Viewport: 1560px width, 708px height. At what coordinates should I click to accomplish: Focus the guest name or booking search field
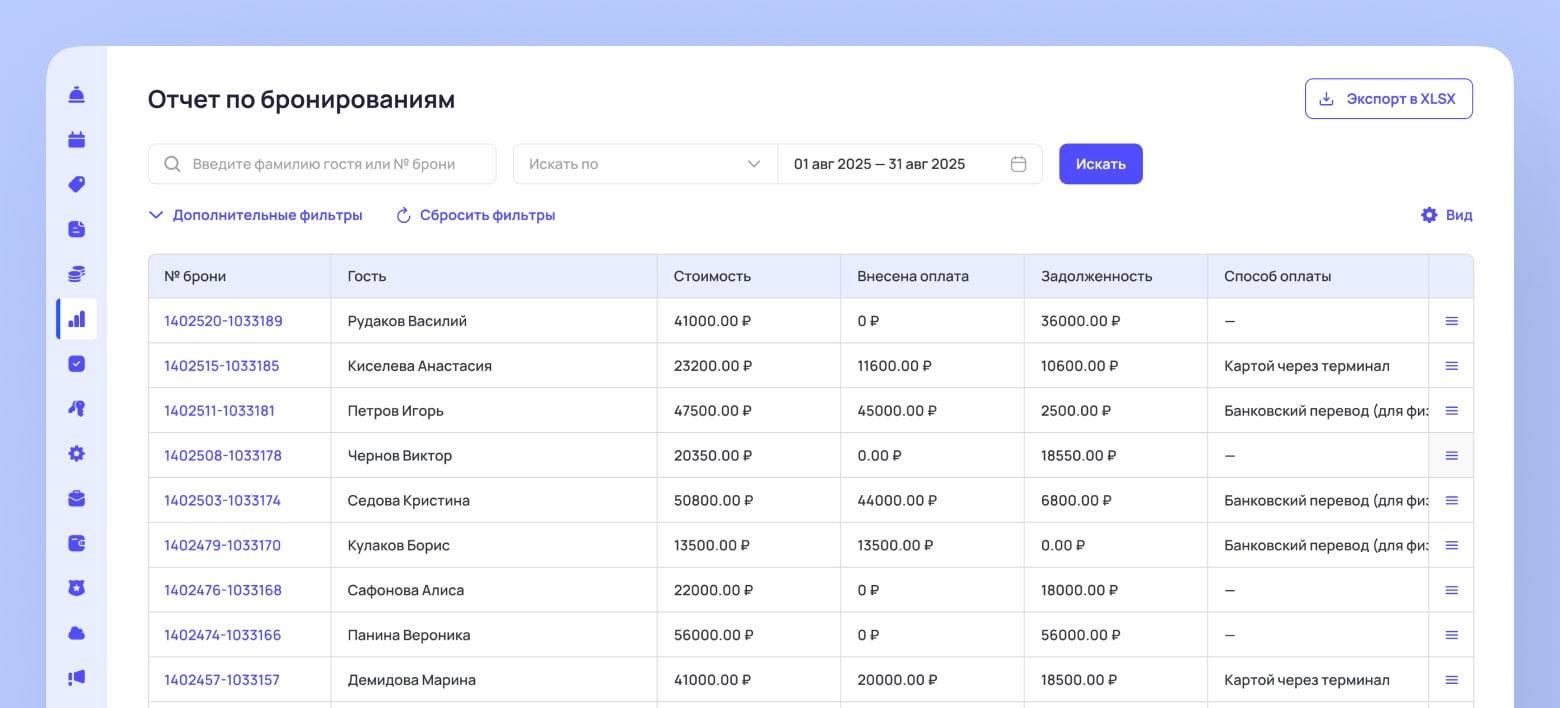point(322,164)
